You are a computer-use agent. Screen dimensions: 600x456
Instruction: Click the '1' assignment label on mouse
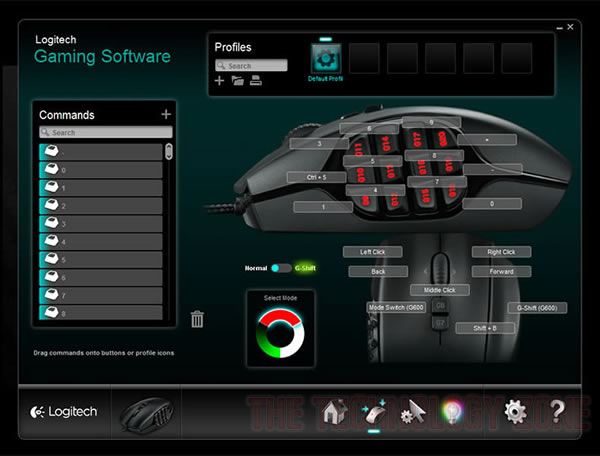323,207
